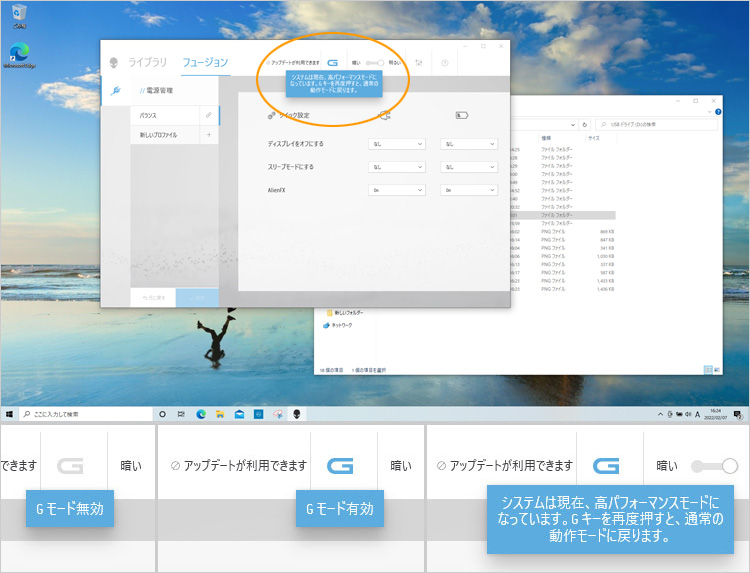Image resolution: width=750 pixels, height=573 pixels.
Task: Click the battery column icon
Action: [462, 115]
